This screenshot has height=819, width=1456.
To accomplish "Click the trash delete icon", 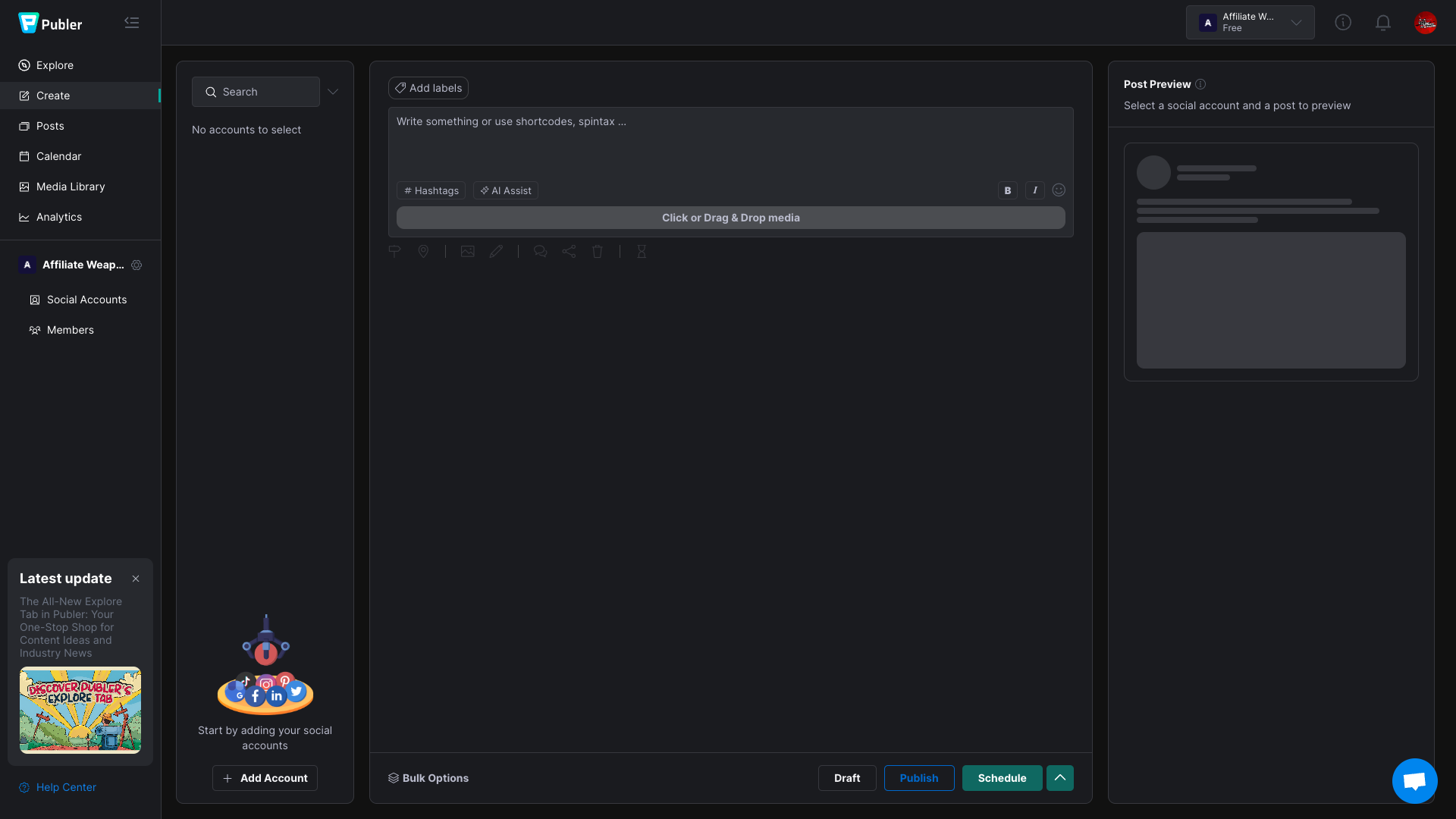I will coord(598,252).
